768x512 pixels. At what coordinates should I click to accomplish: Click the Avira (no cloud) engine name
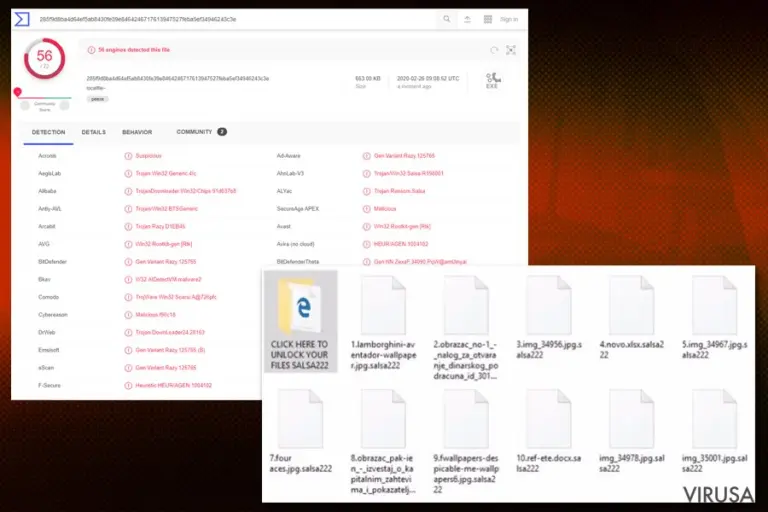pos(295,244)
